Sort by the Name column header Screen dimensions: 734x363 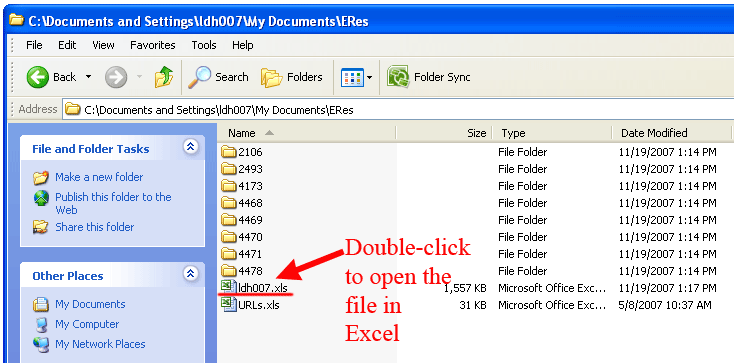click(306, 133)
